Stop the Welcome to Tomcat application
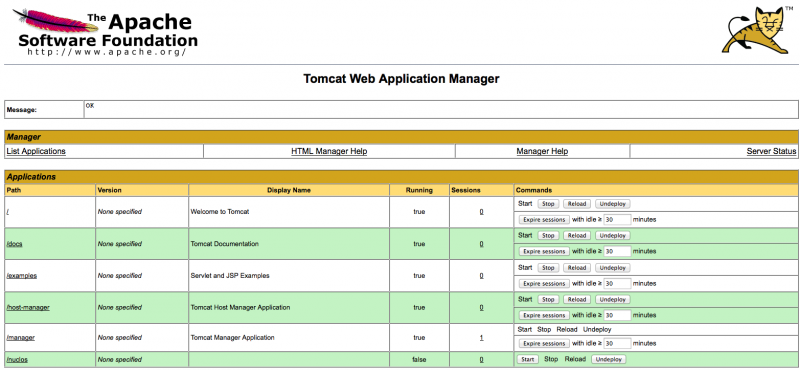This screenshot has width=800, height=370. 548,204
